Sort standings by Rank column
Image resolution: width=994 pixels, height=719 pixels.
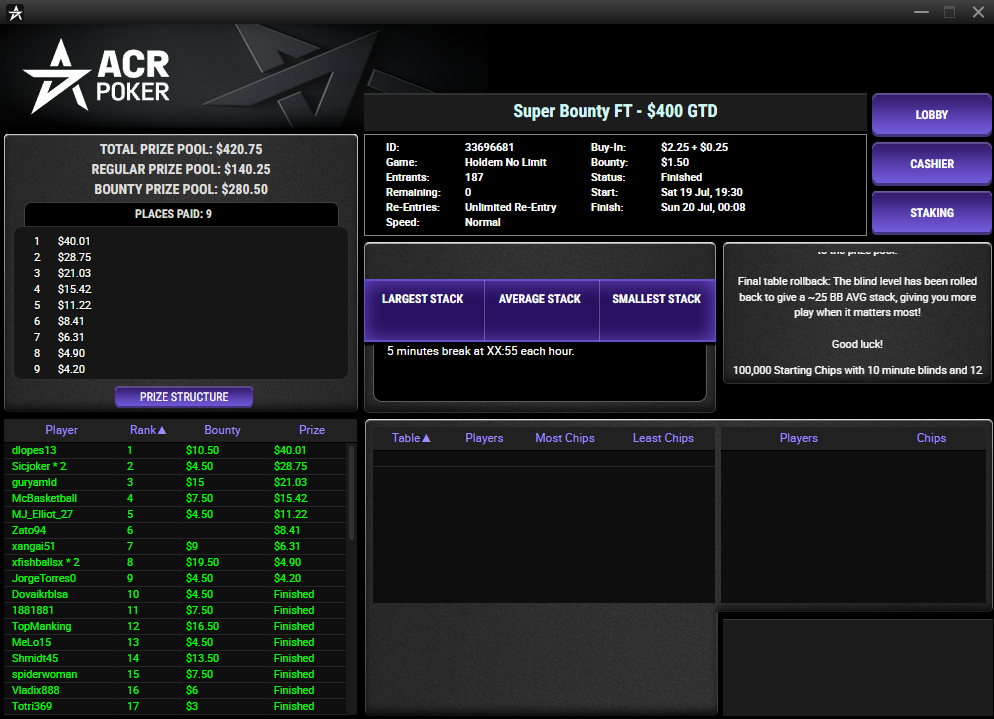coord(148,430)
